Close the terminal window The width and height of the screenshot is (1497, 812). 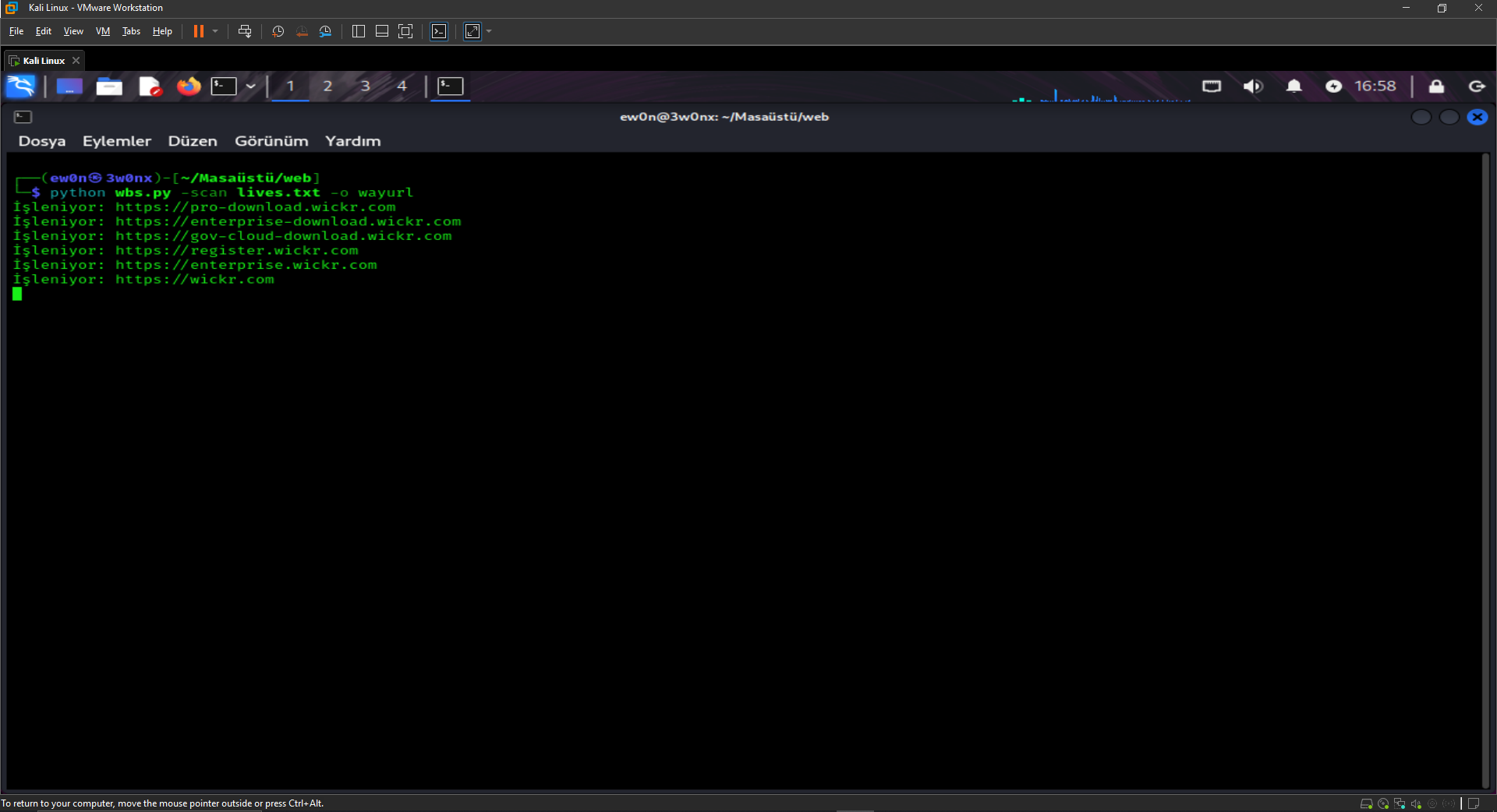(x=1478, y=117)
